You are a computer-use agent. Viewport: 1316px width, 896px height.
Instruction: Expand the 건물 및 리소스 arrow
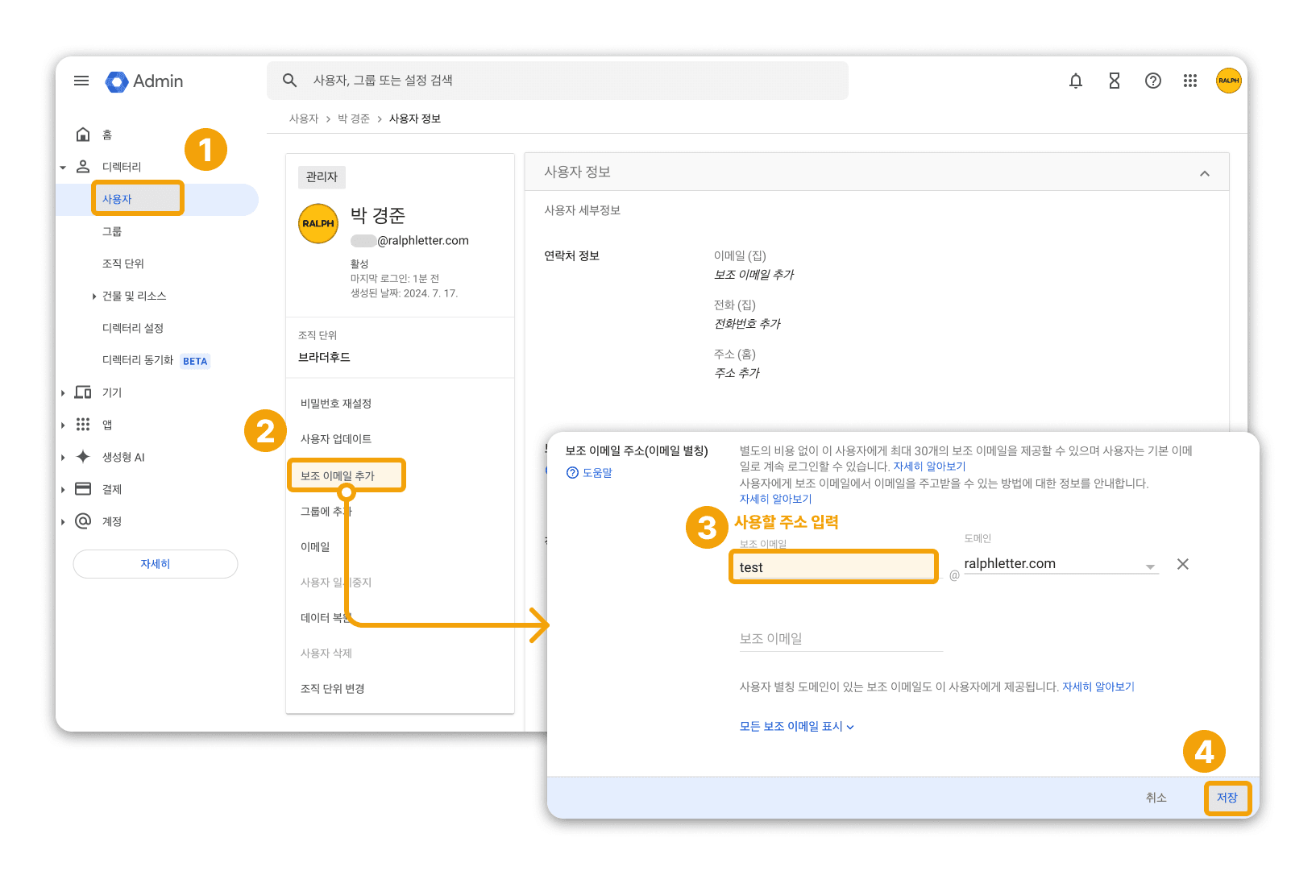point(94,297)
